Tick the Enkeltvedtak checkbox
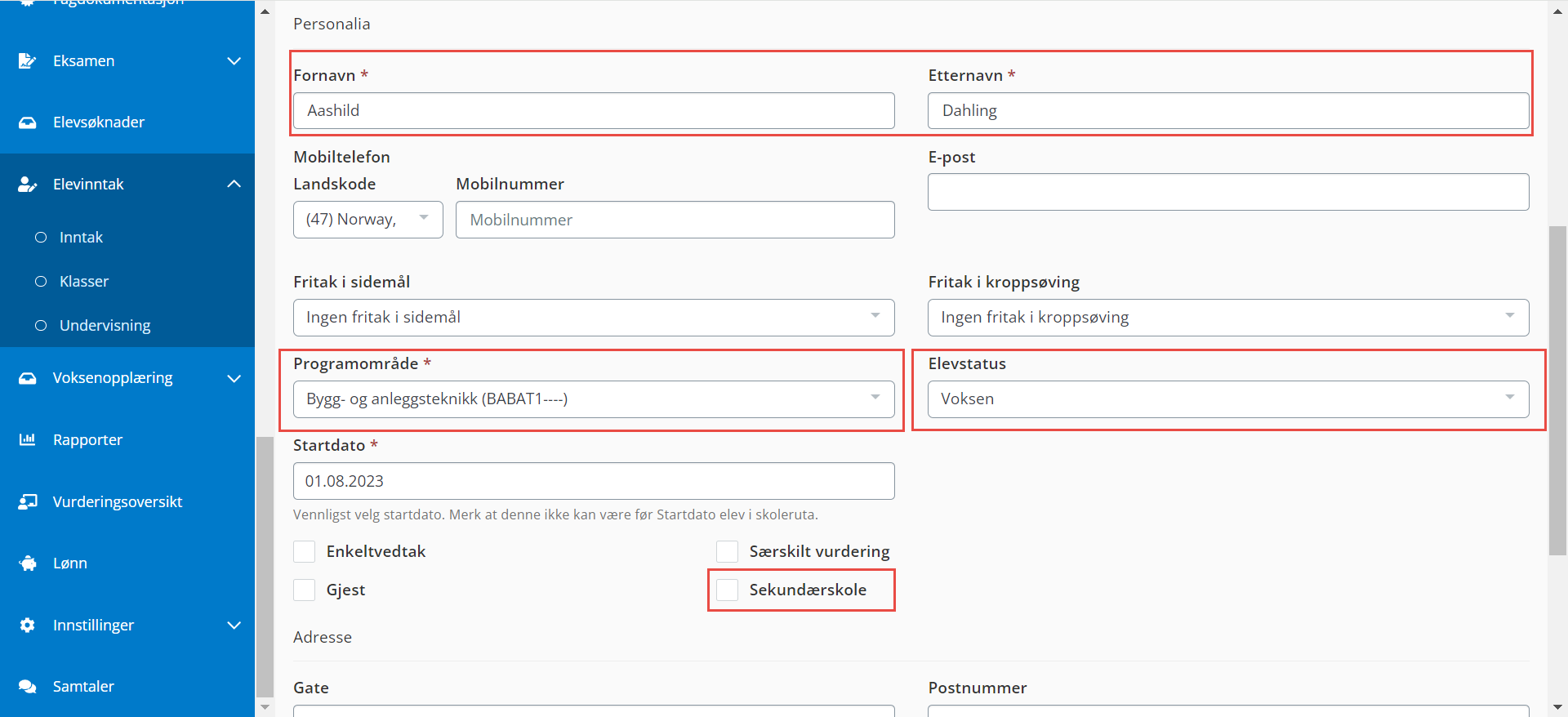 pyautogui.click(x=305, y=552)
